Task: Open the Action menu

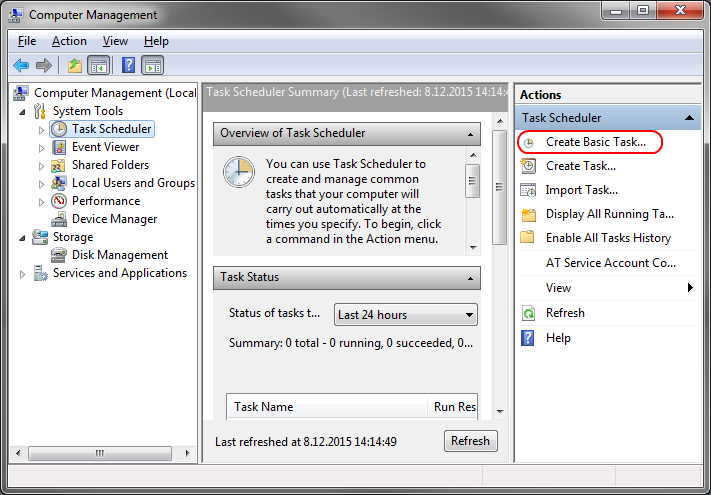Action: click(x=69, y=41)
